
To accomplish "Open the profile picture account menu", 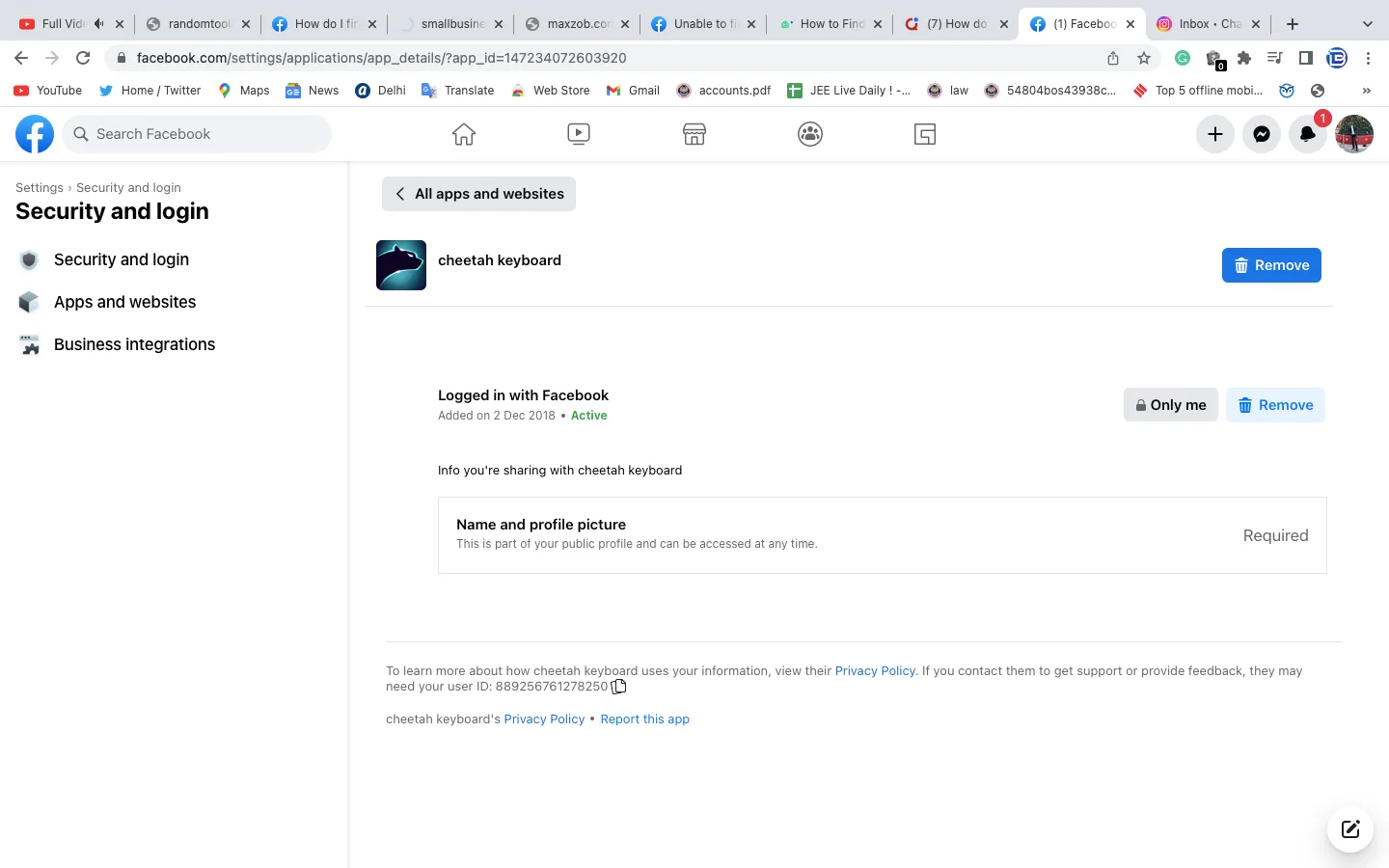I will (1354, 134).
